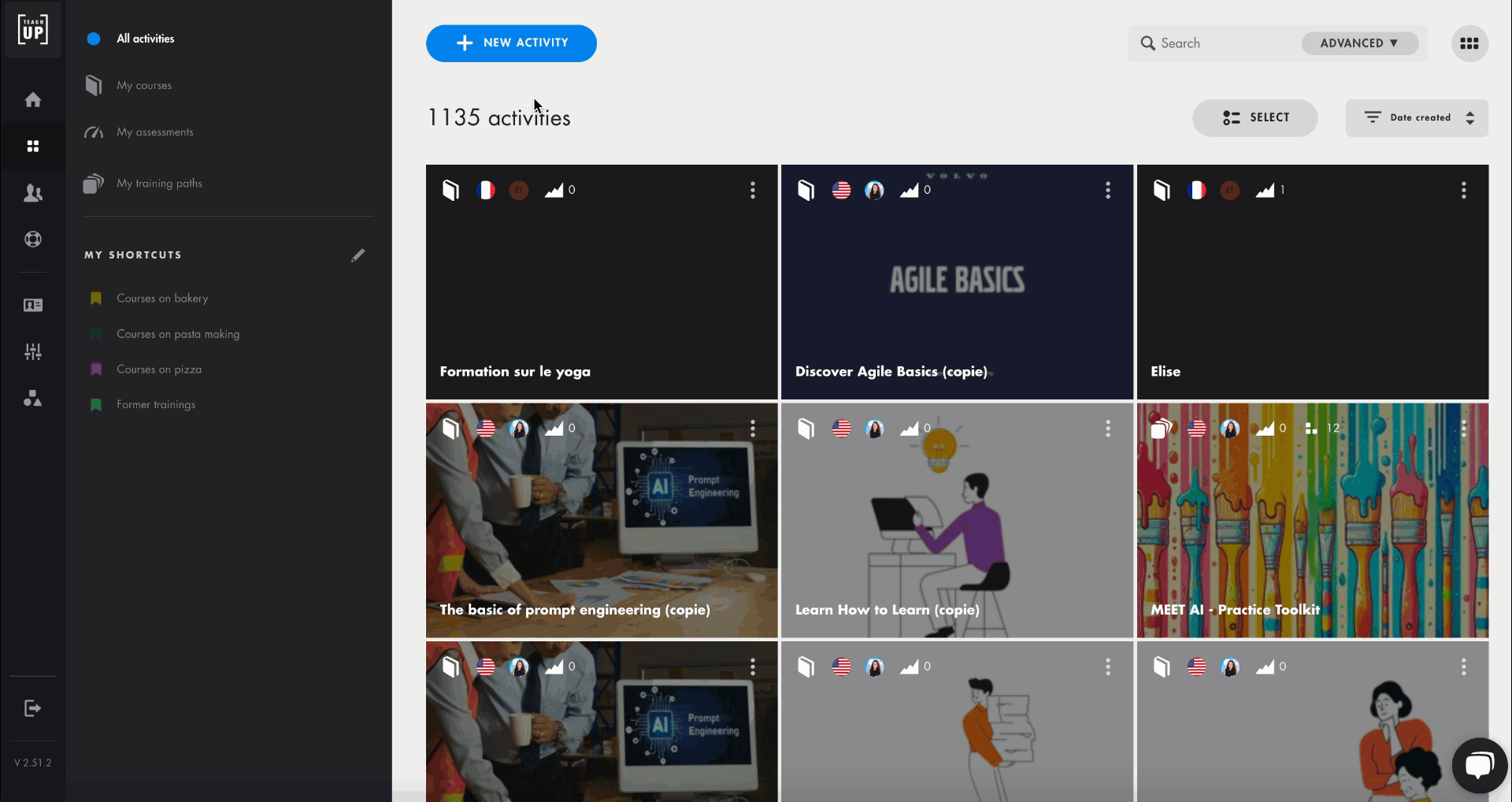Open the sliders settings sidebar icon
The height and width of the screenshot is (802, 1512).
click(32, 351)
